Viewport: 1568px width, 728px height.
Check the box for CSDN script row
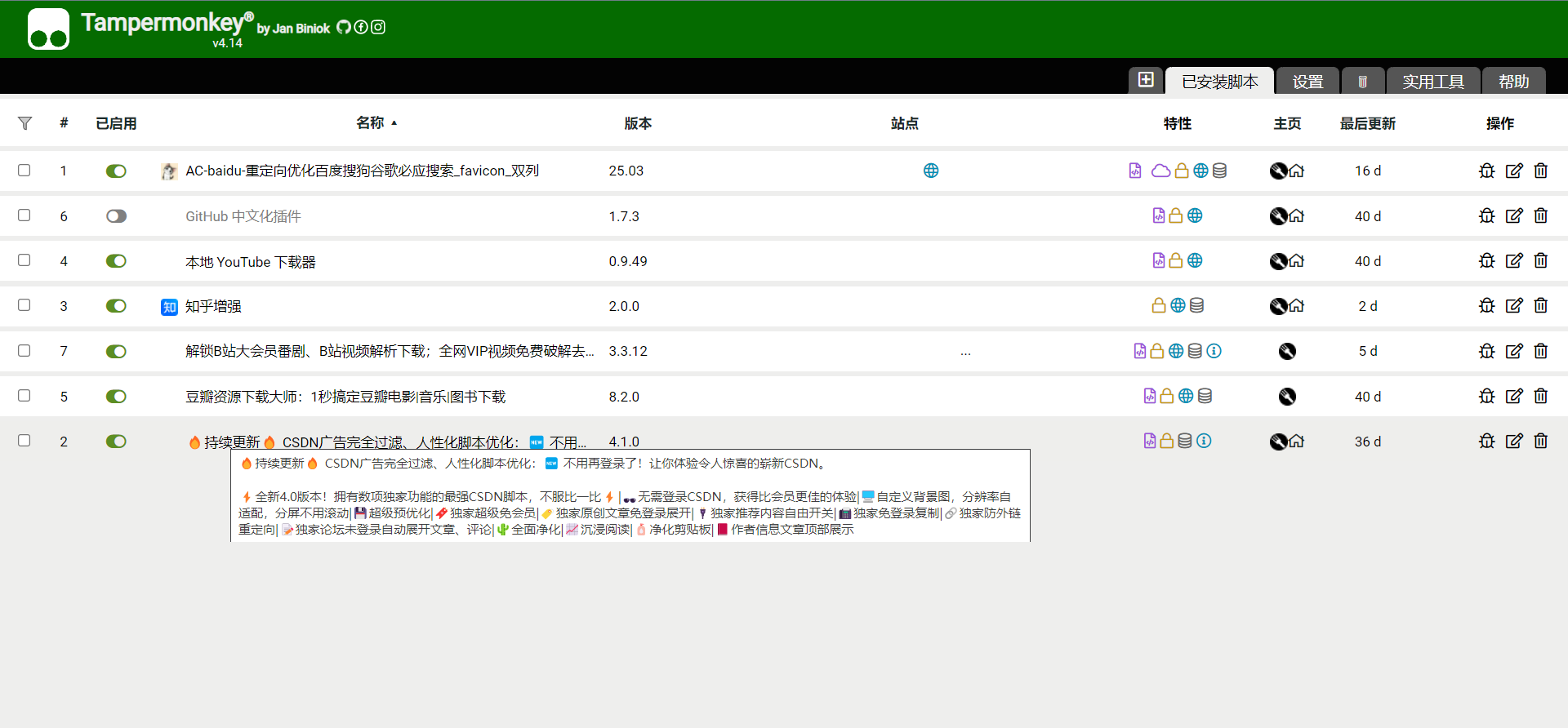[24, 440]
